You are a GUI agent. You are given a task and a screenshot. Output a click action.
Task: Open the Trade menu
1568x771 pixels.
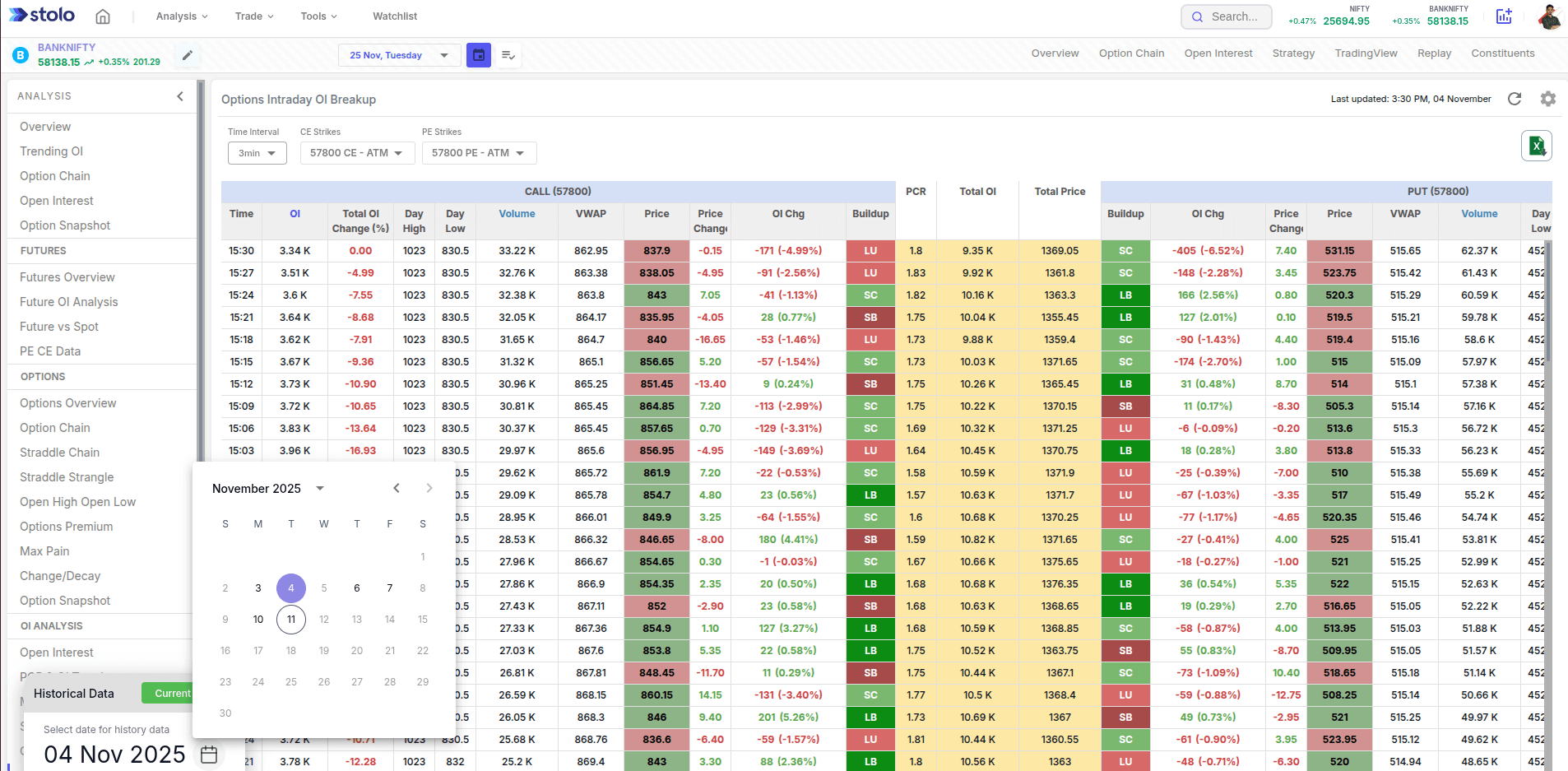pos(253,16)
